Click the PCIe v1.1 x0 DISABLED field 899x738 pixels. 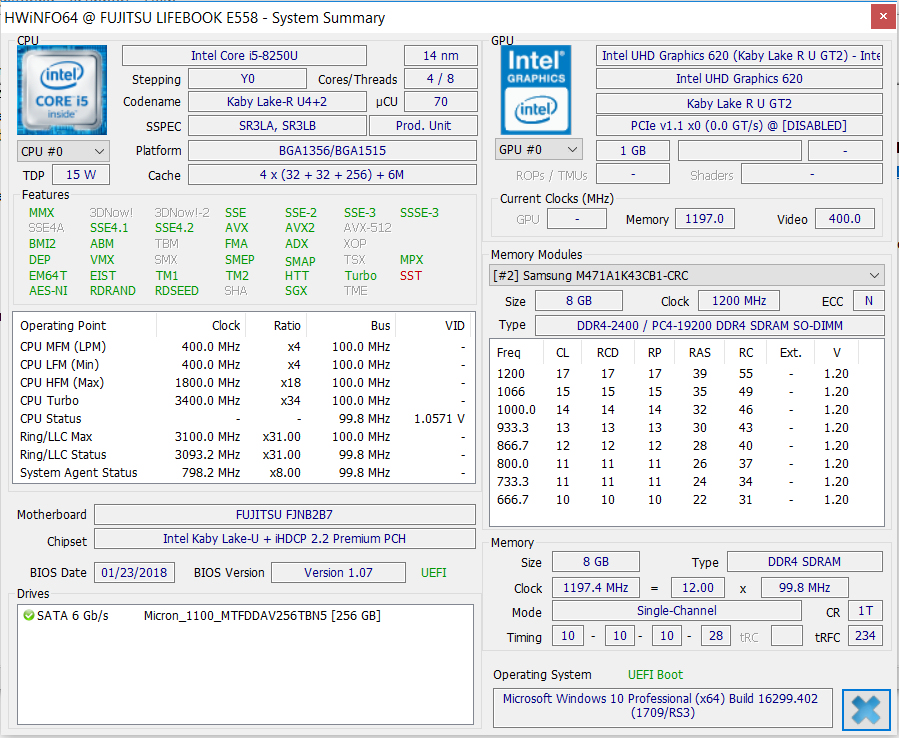coord(739,126)
